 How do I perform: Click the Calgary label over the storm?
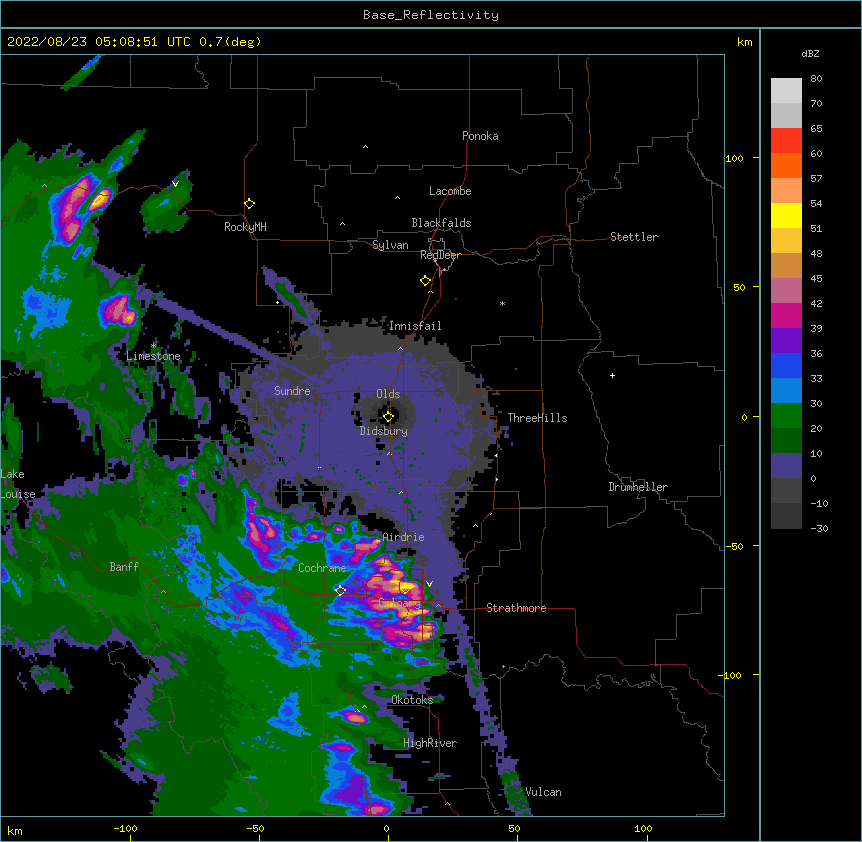point(399,603)
